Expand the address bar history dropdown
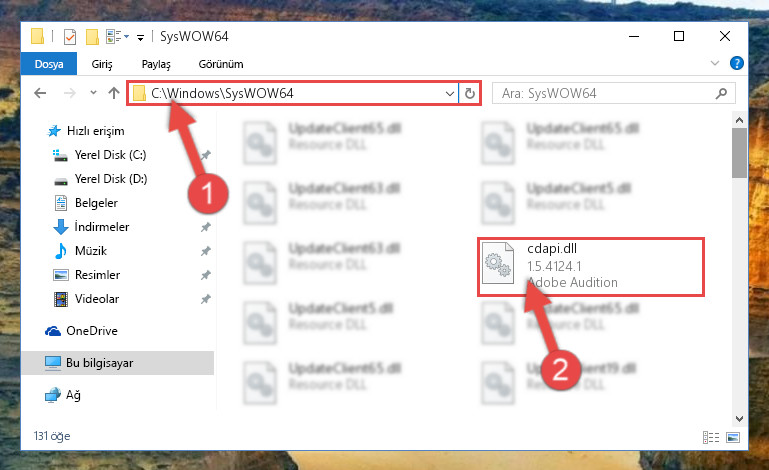The image size is (769, 470). tap(449, 93)
